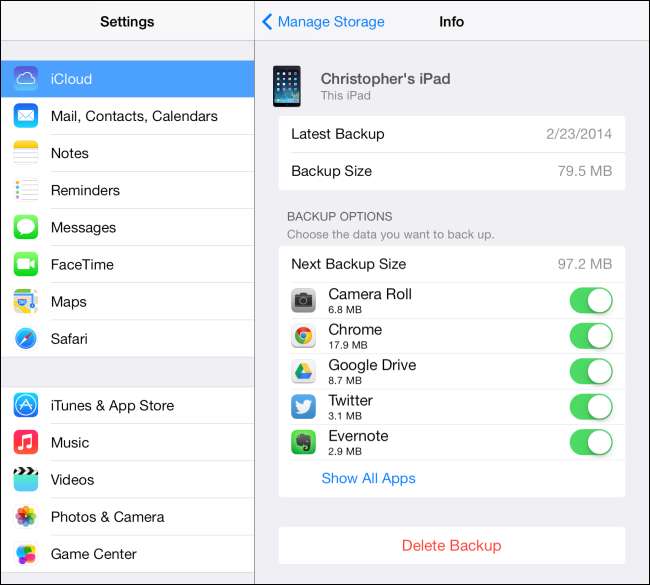The image size is (650, 585).
Task: Switch off Google Drive backup
Action: coord(591,371)
